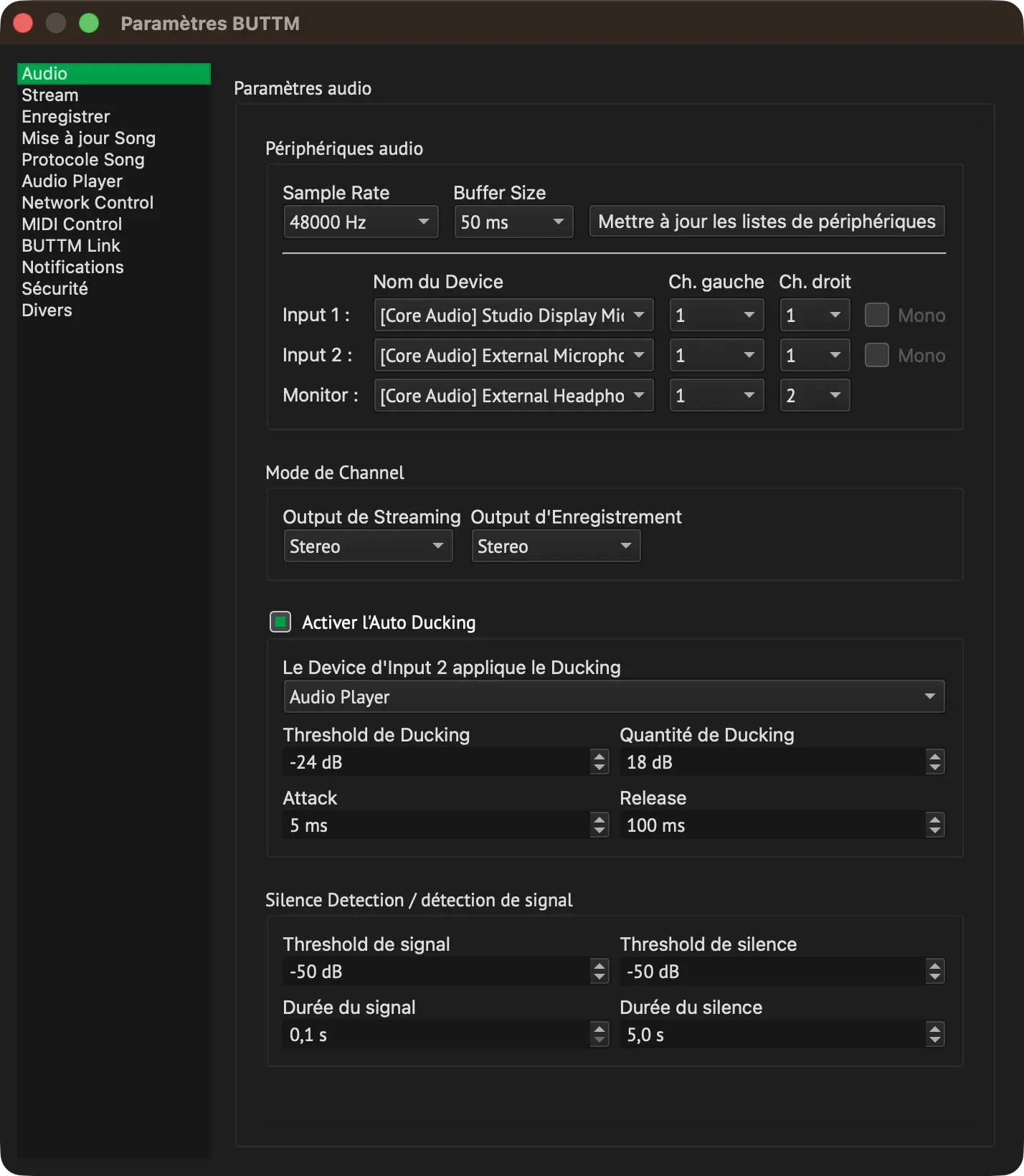Open the Sample Rate dropdown

pos(361,222)
